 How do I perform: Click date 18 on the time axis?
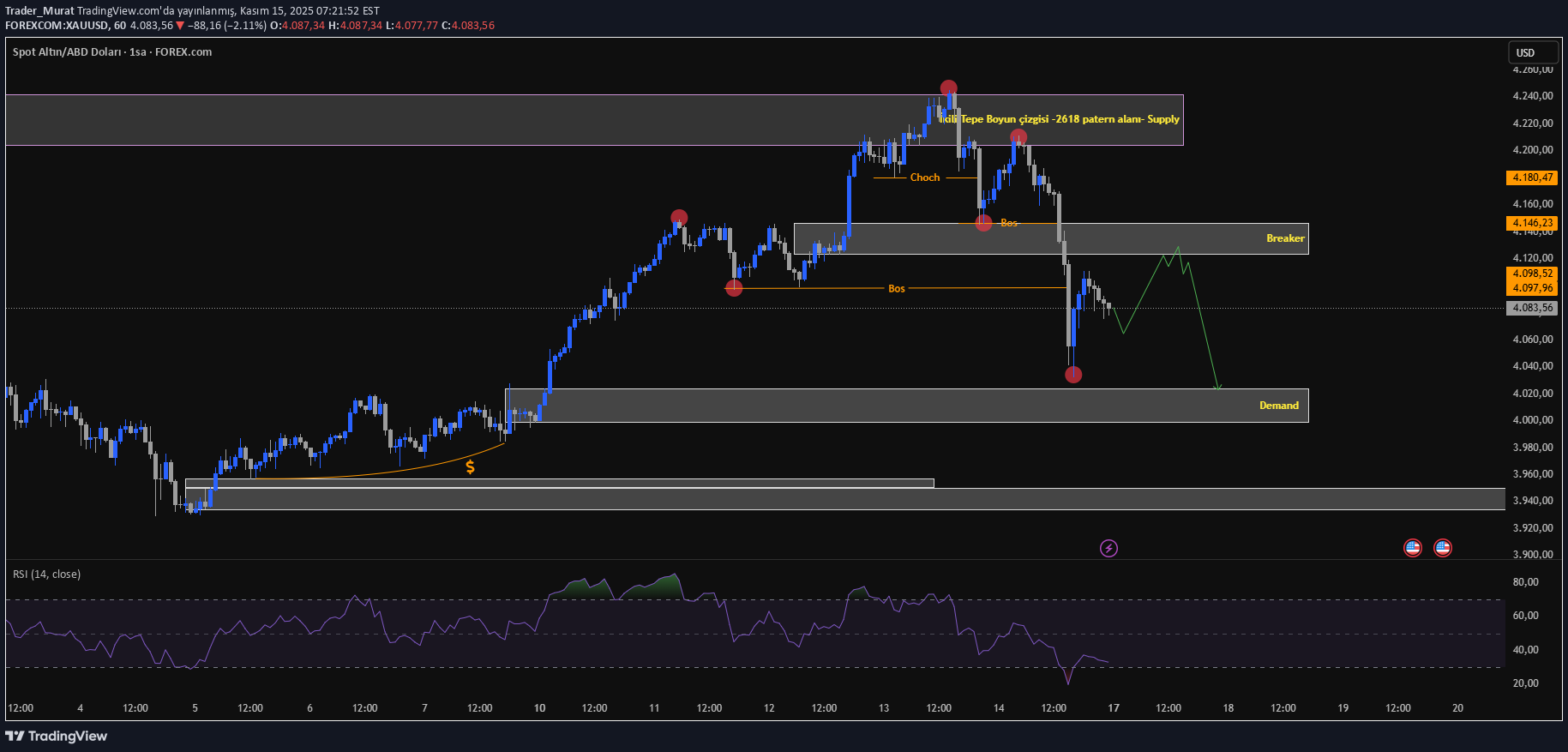1229,708
